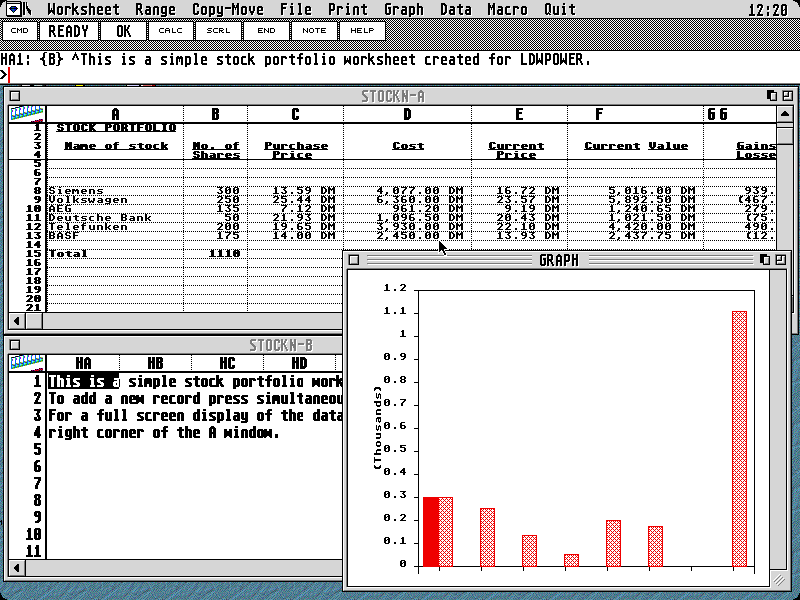Image resolution: width=800 pixels, height=600 pixels.
Task: Click the STOCKN-B left scroll arrow
Action: (16, 569)
